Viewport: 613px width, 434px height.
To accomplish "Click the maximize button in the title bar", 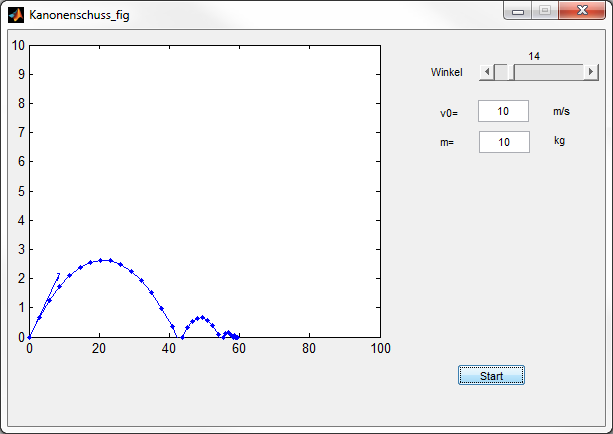I will (544, 11).
